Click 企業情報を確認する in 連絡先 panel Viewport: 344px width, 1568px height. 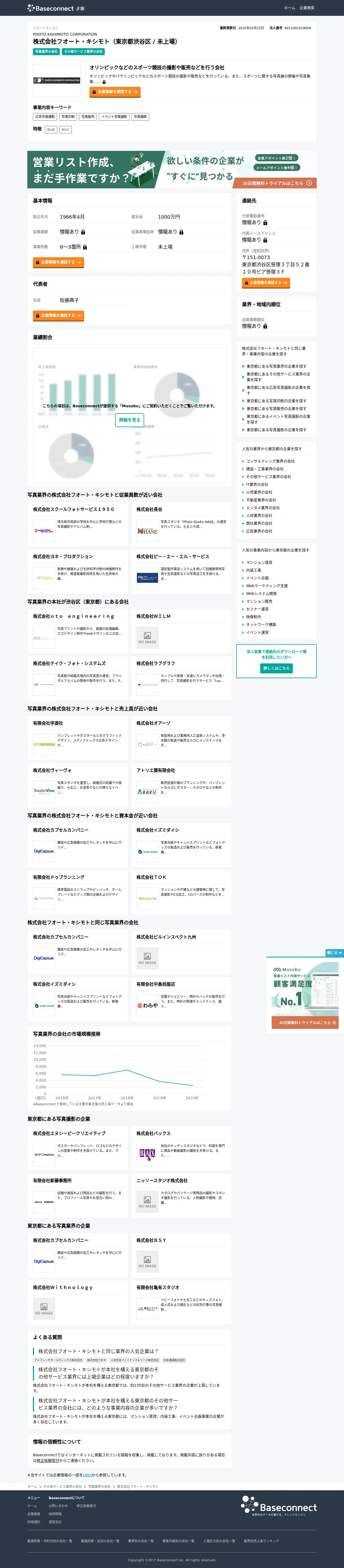pos(266,283)
